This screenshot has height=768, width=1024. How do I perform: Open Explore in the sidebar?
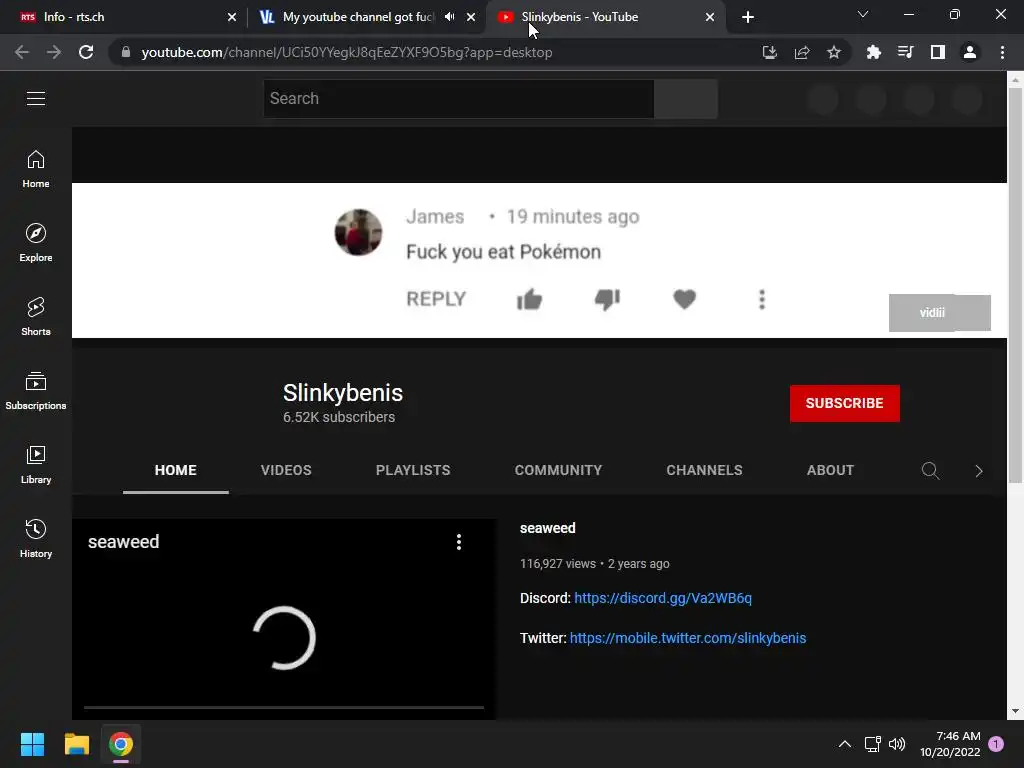pyautogui.click(x=36, y=242)
